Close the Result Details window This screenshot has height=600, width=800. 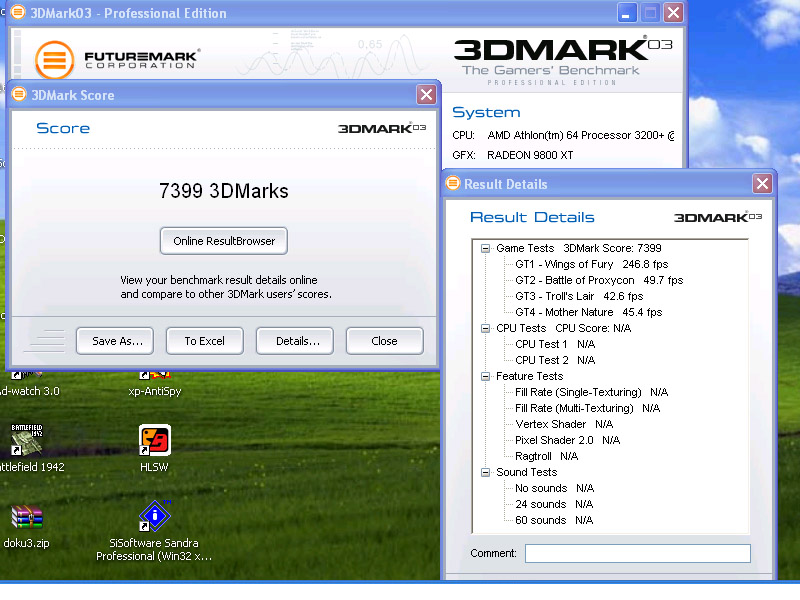coord(762,184)
